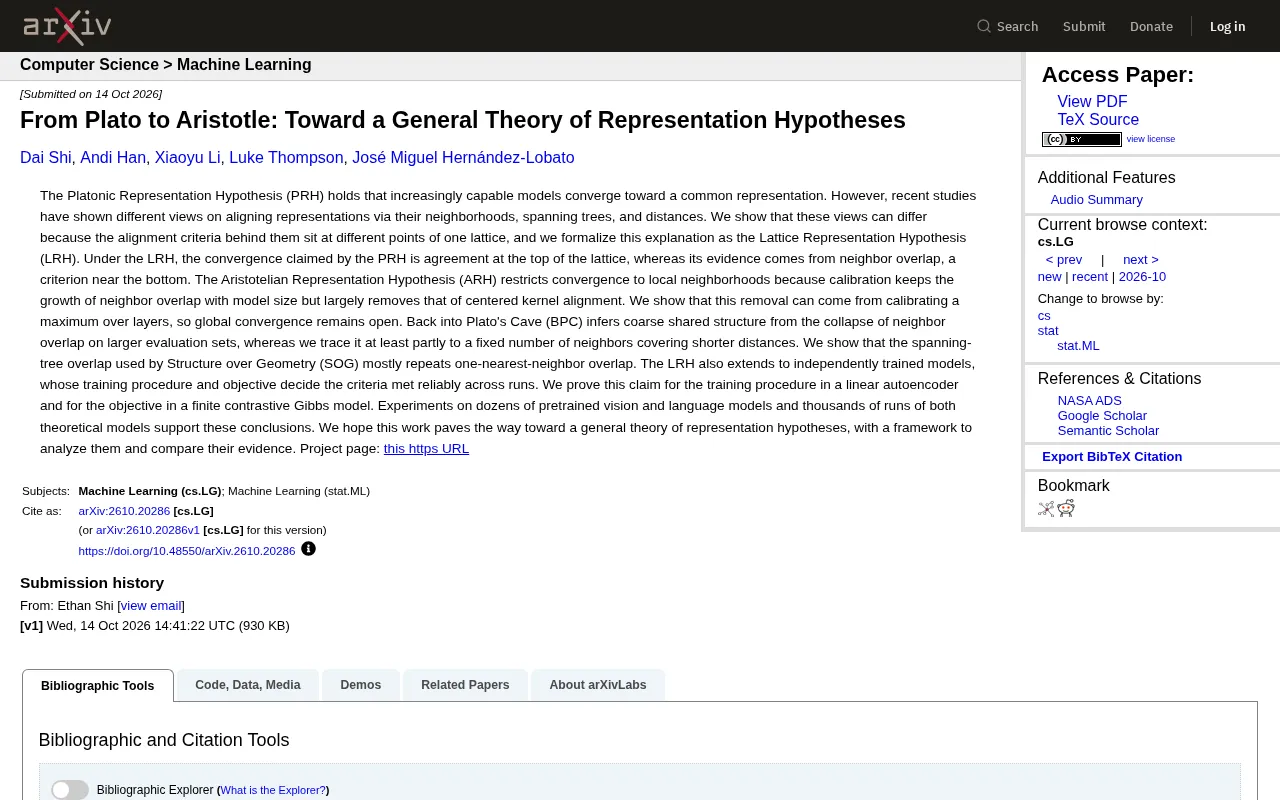This screenshot has width=1280, height=800.
Task: Open Google Scholar citations
Action: tap(1102, 416)
